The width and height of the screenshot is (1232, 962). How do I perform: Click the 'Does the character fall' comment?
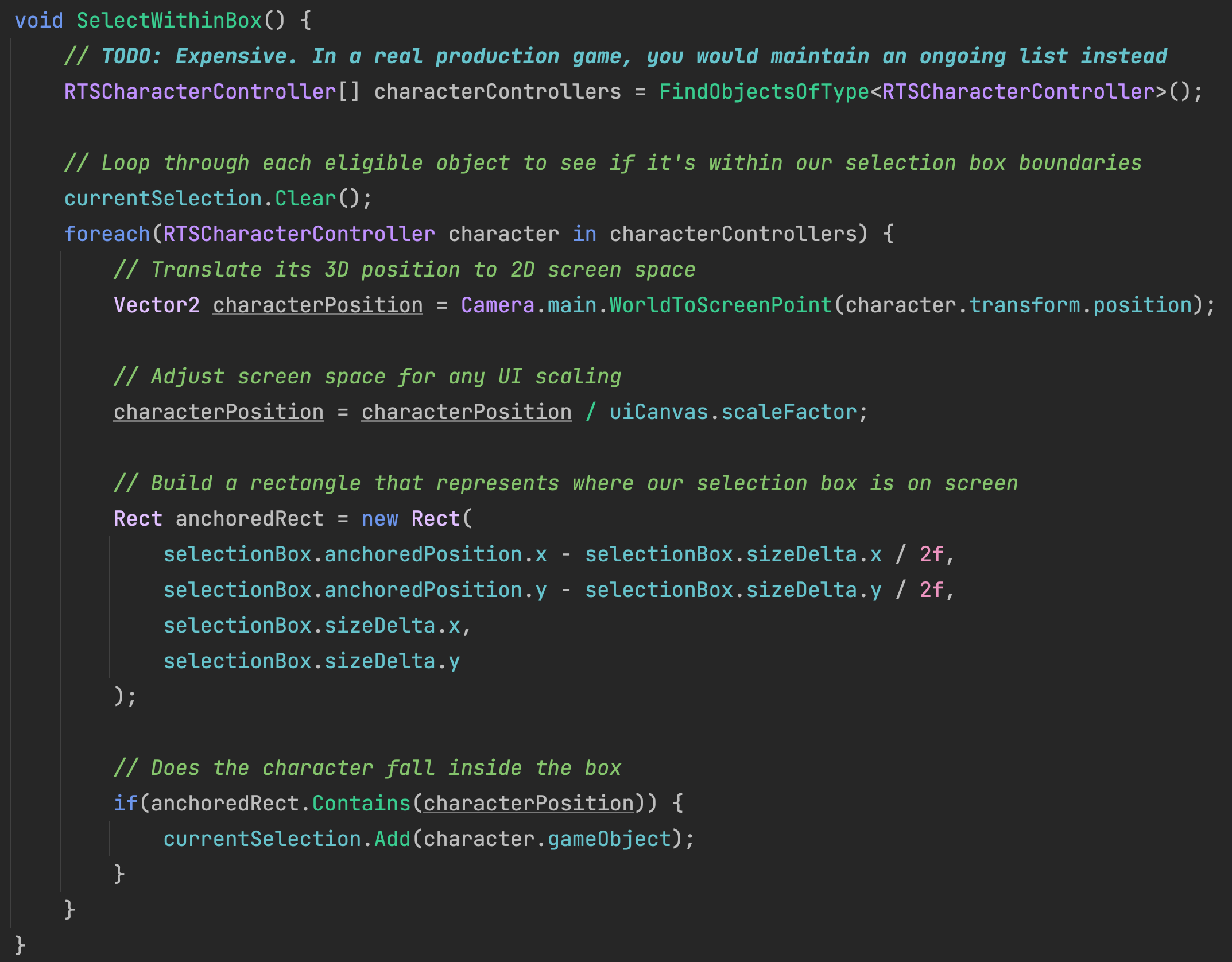[x=367, y=768]
